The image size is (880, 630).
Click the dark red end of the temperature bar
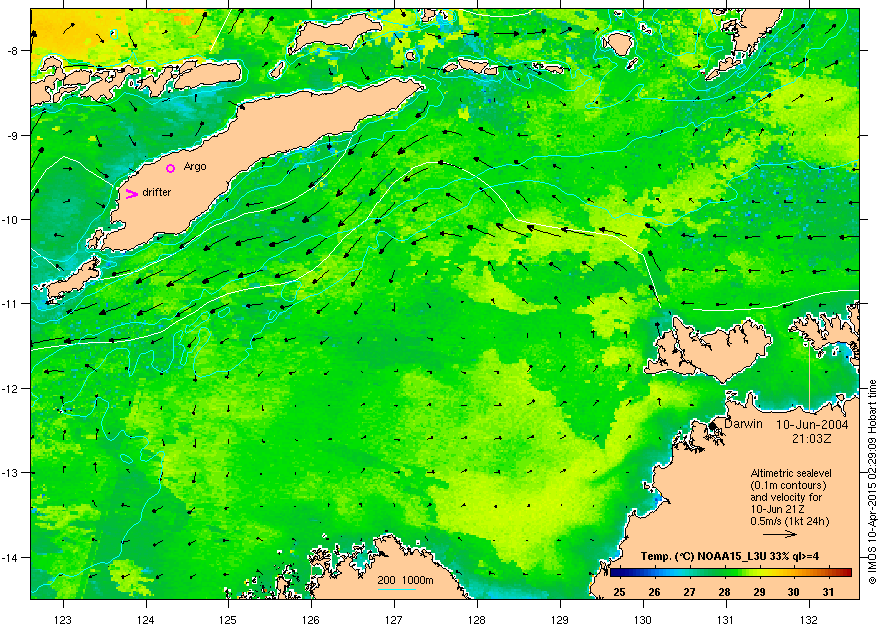click(845, 573)
